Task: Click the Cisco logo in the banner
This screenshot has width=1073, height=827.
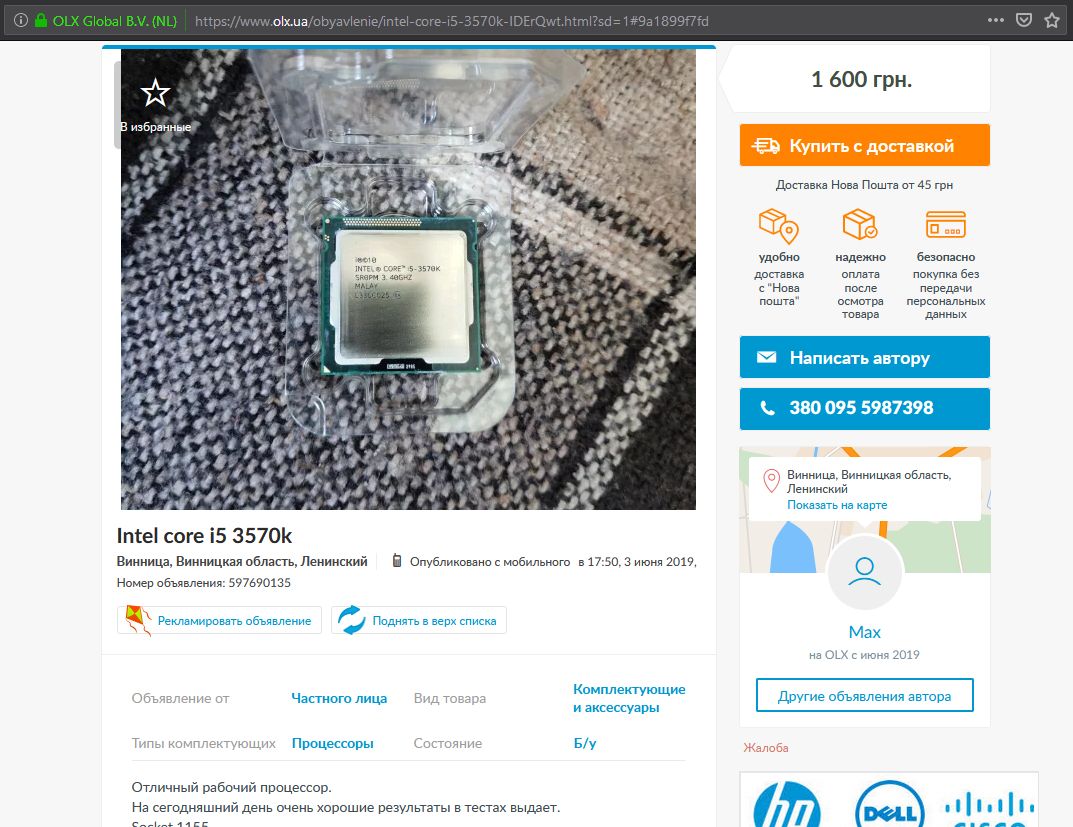Action: (x=990, y=809)
